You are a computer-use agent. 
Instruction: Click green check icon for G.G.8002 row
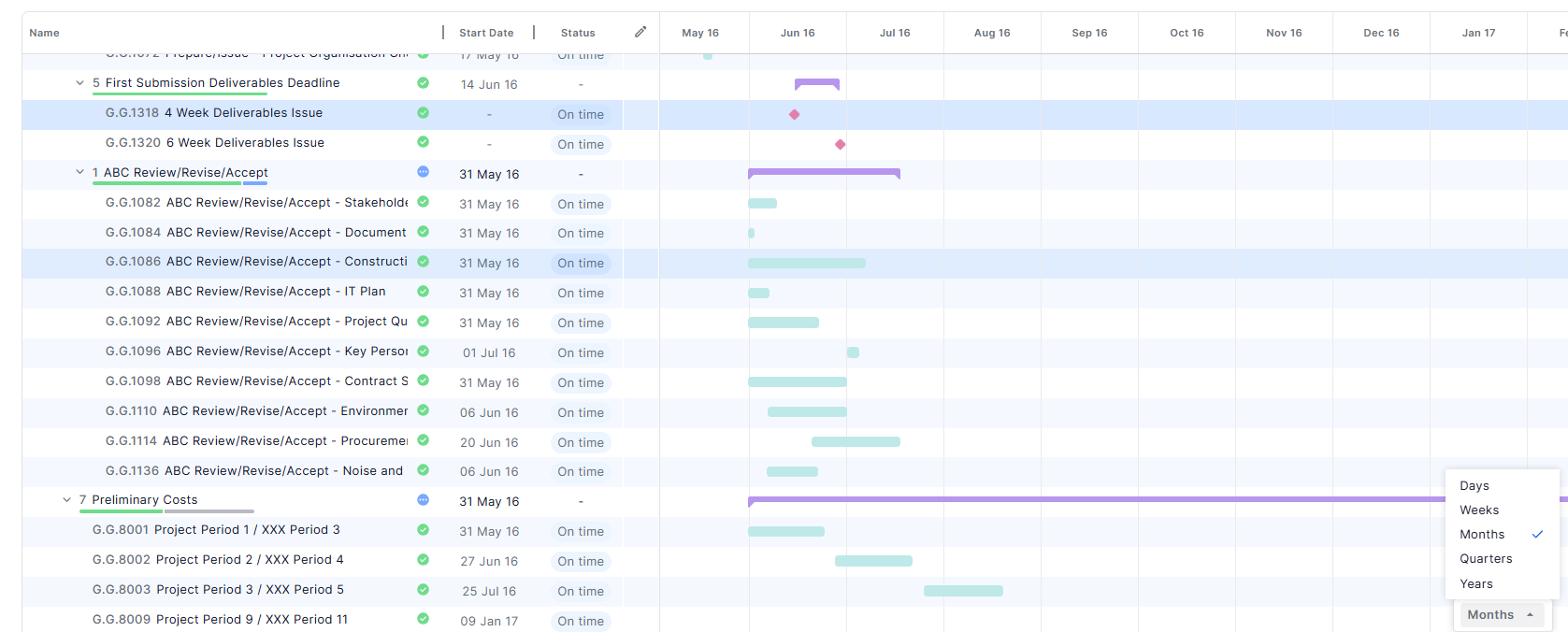[423, 560]
